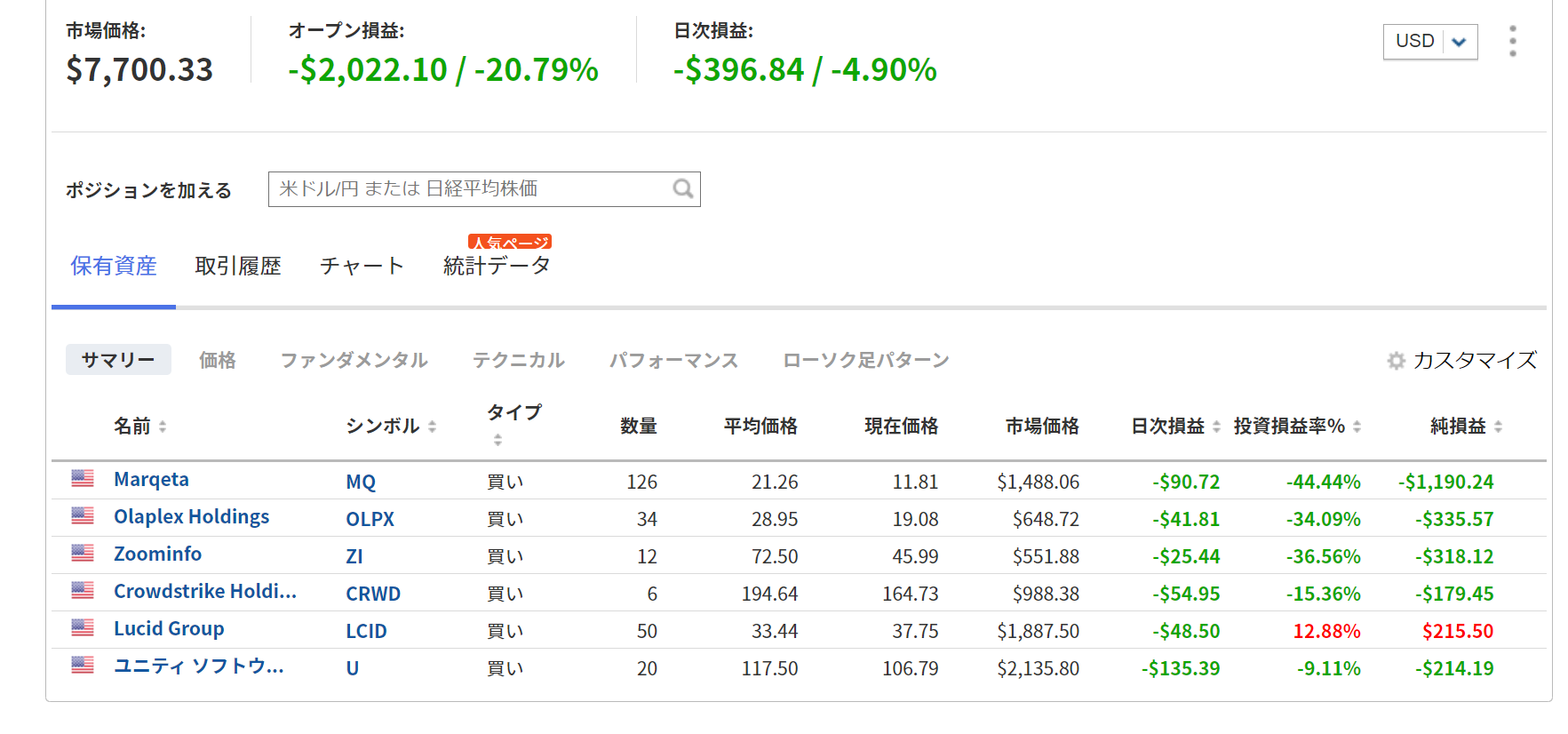The width and height of the screenshot is (1568, 734).
Task: Click the 194.64 average price cell
Action: click(x=769, y=594)
